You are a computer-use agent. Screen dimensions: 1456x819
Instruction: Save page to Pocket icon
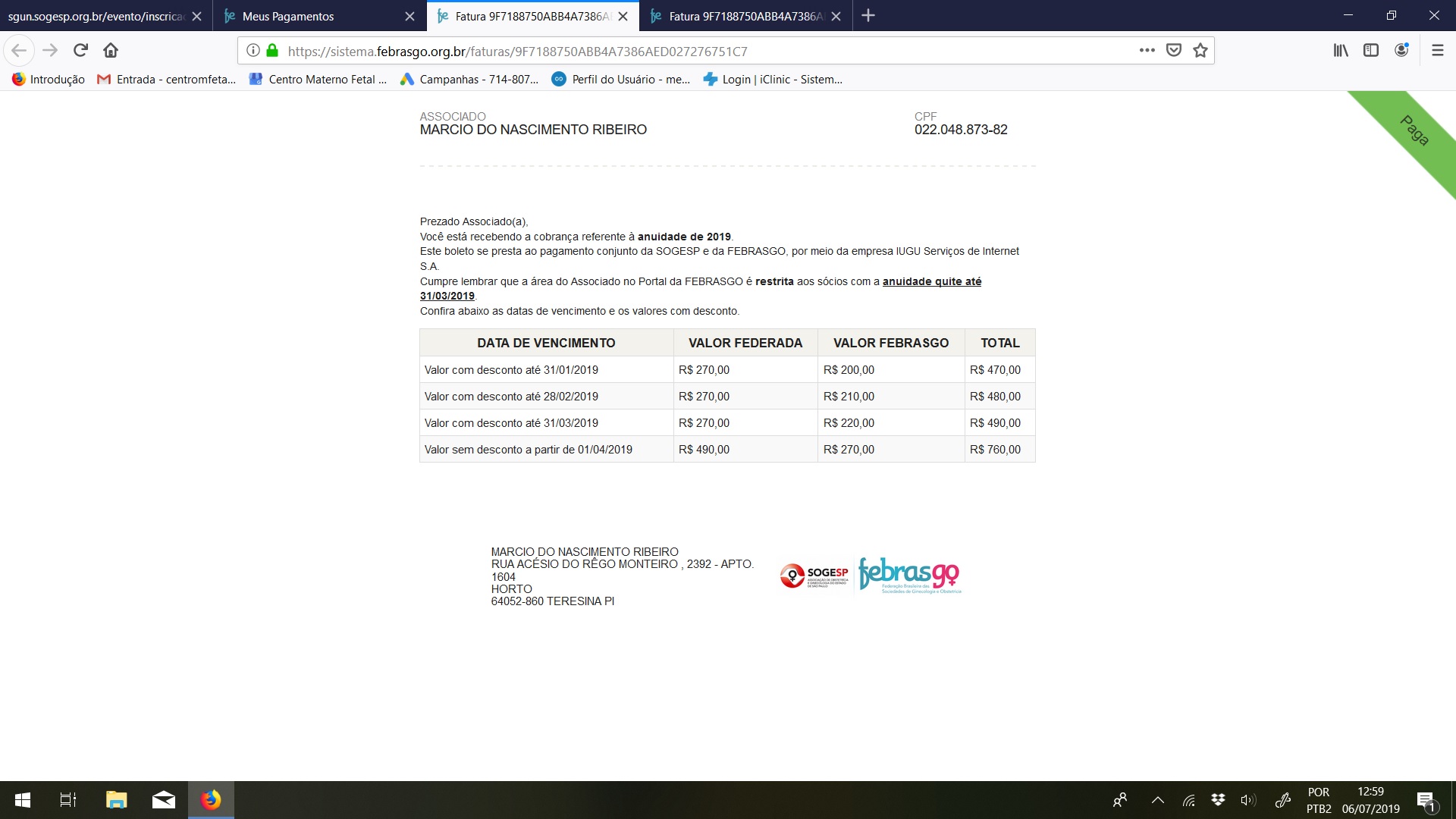[x=1173, y=51]
